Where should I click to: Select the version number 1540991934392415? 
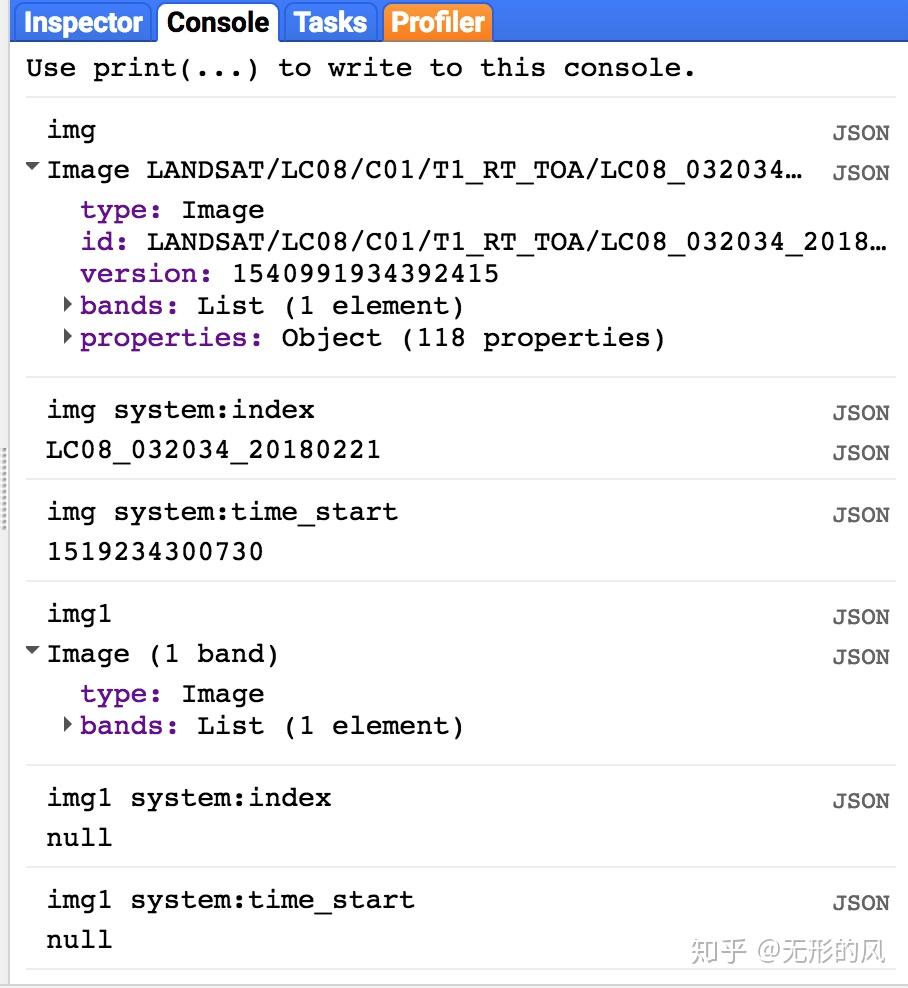pyautogui.click(x=365, y=274)
